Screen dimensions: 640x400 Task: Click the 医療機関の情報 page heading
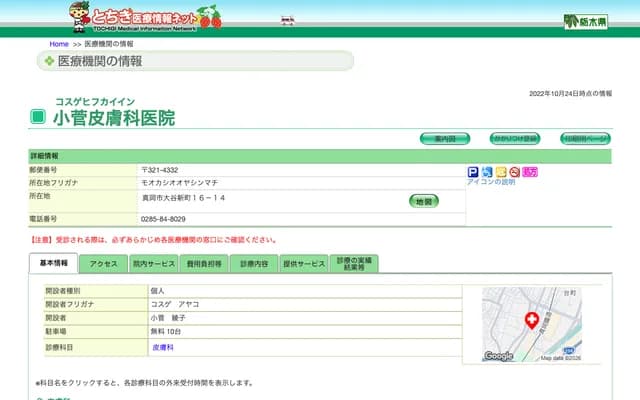coord(100,61)
